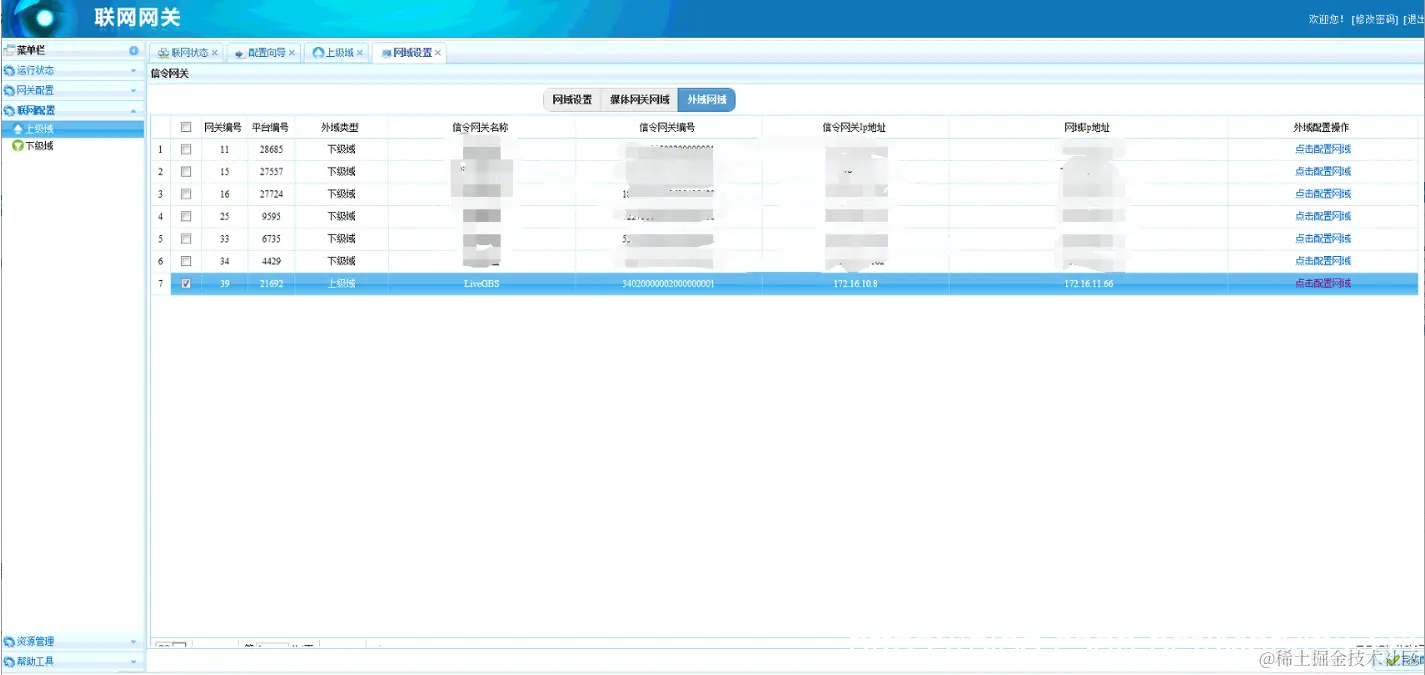Click the 帮助工具 section icon
Viewport: 1425px width, 675px height.
(9, 662)
